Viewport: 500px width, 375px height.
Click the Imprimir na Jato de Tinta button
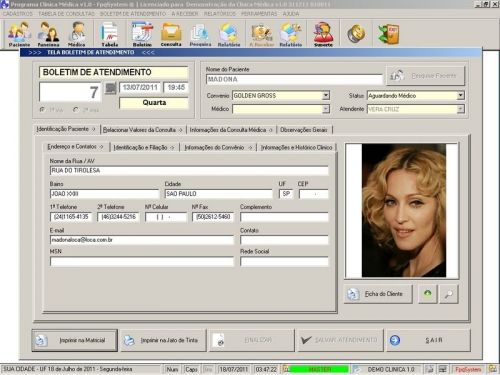tap(164, 340)
